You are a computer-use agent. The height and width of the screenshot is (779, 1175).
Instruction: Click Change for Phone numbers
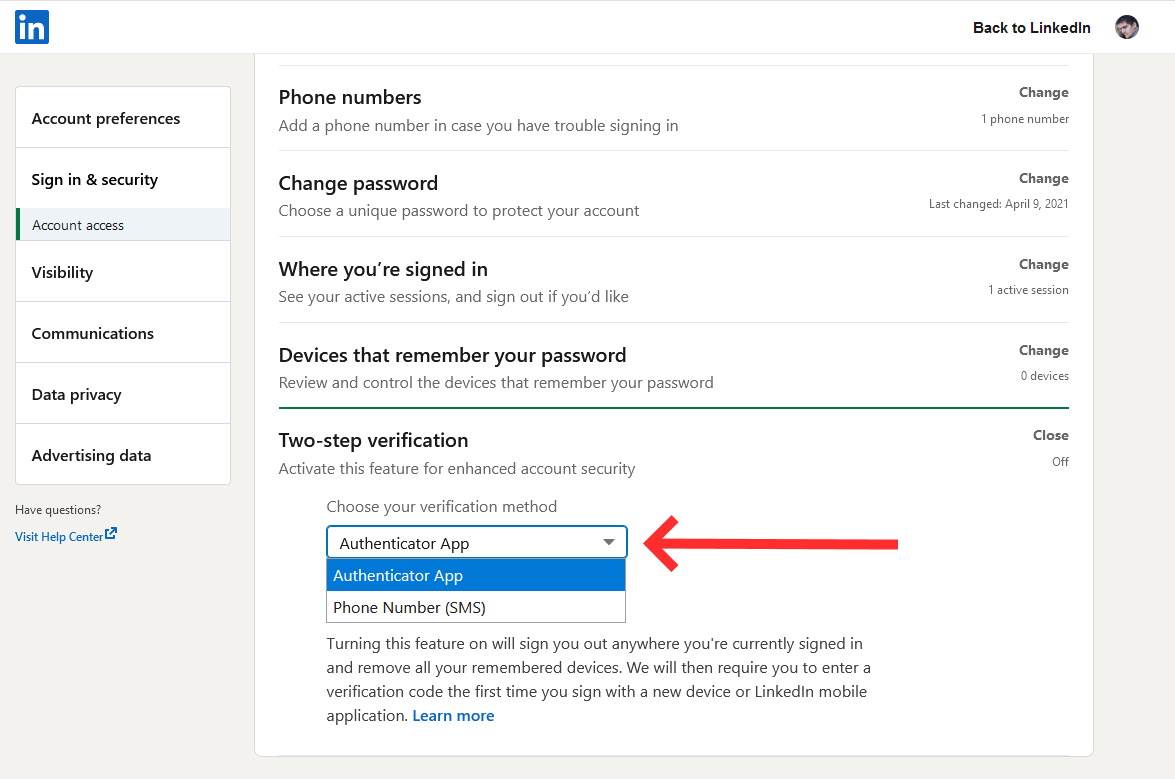coord(1043,92)
